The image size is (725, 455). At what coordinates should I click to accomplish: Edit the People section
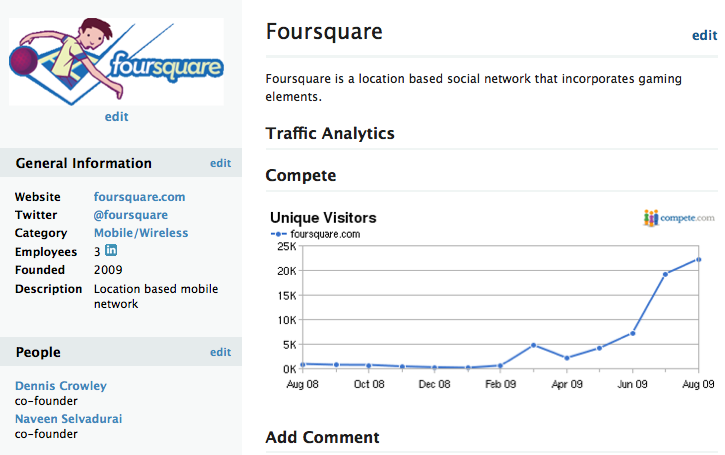pyautogui.click(x=220, y=352)
